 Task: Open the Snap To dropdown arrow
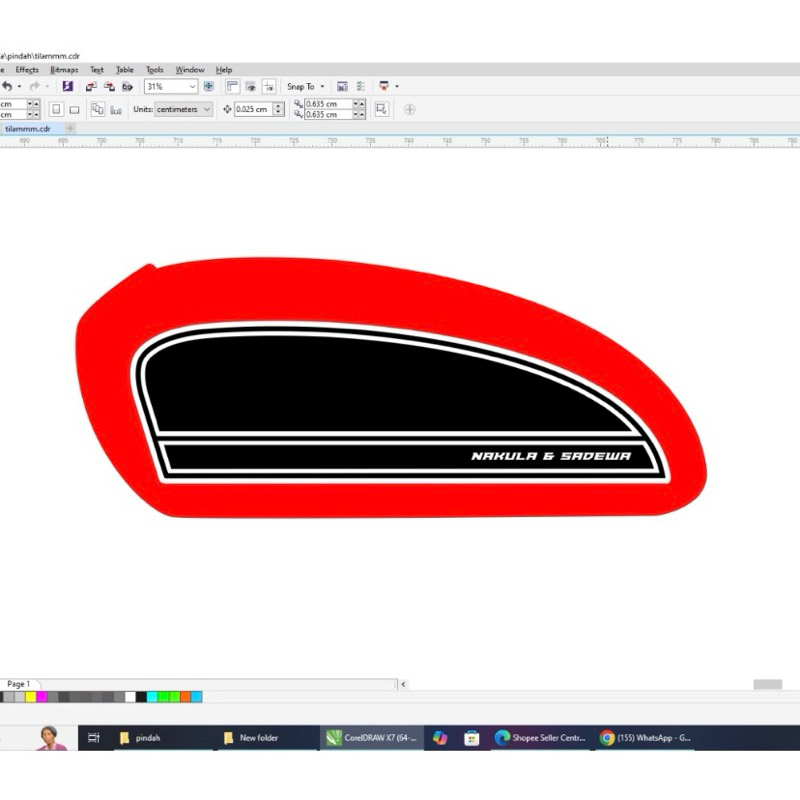[x=321, y=86]
